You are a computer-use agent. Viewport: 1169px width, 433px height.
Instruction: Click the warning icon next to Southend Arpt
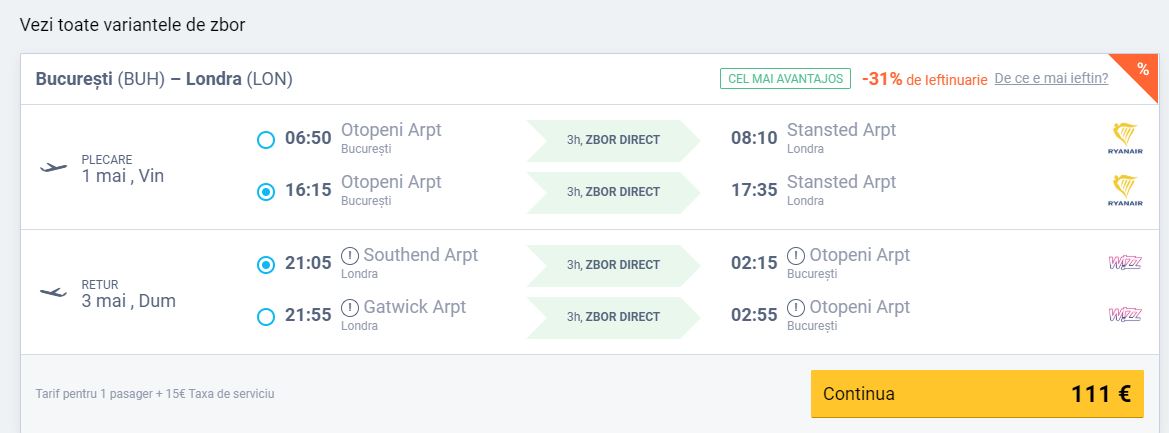[350, 256]
